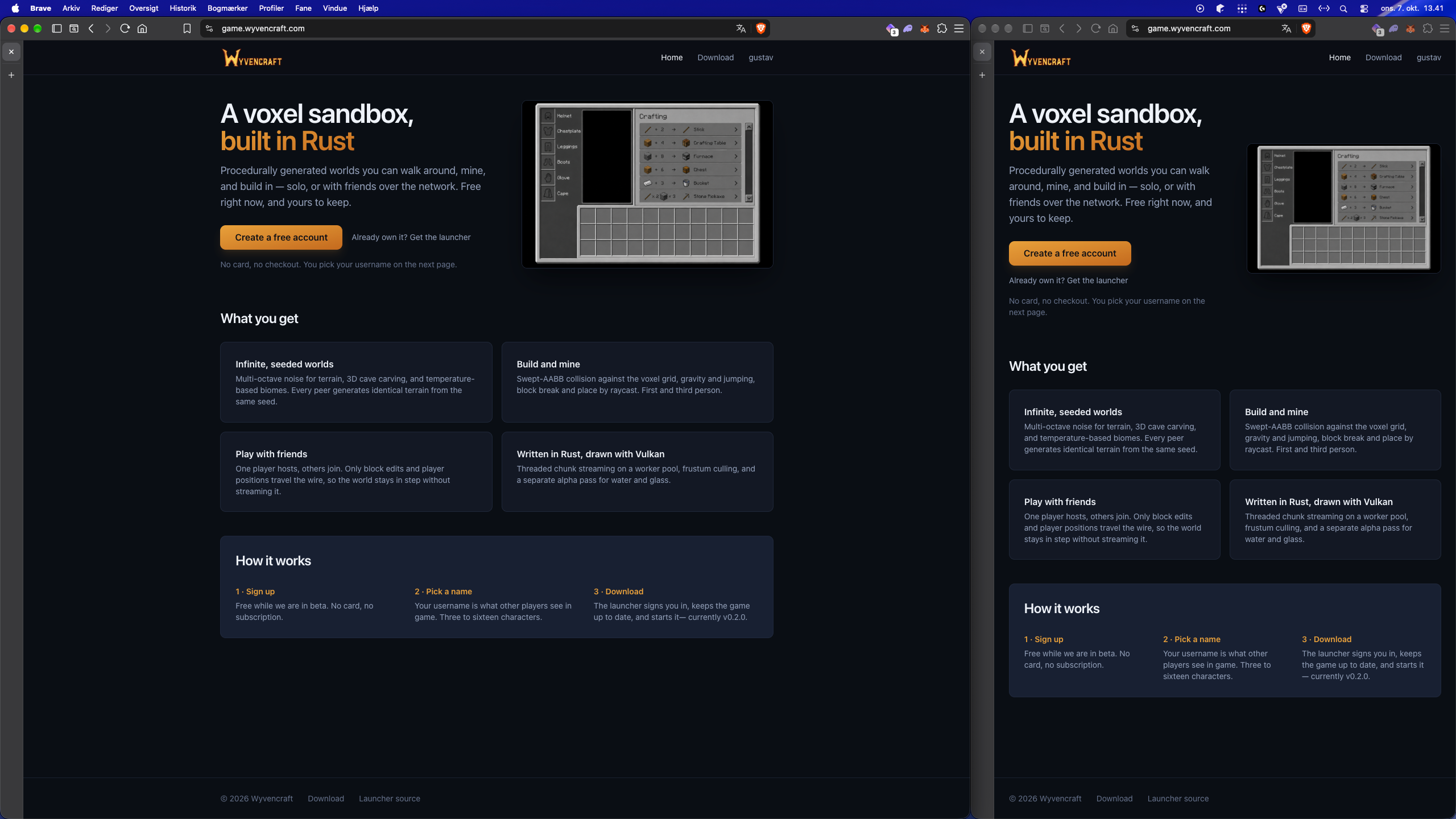The width and height of the screenshot is (1456, 819).
Task: Close the vertical tab in left window
Action: point(11,52)
